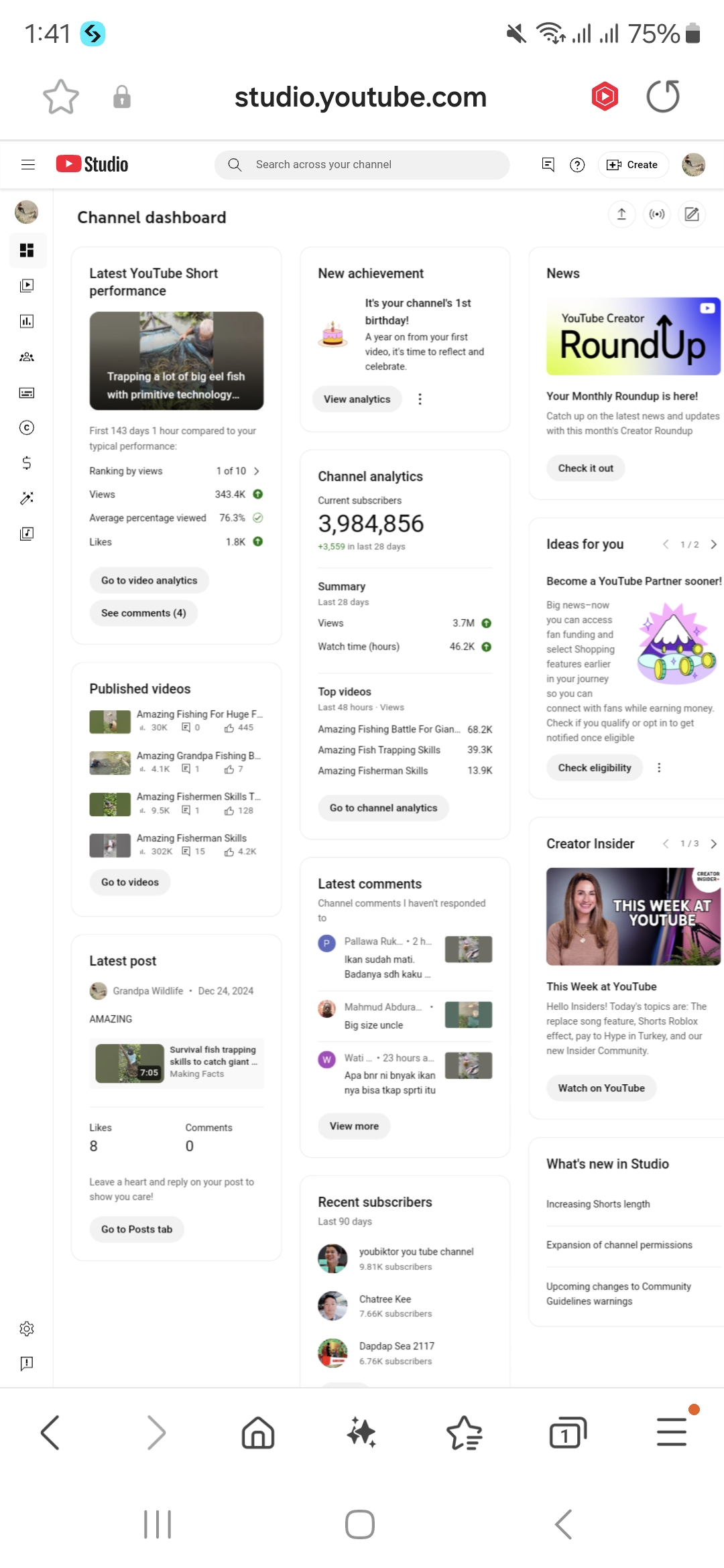Open the browser bookmarks list icon
724x1568 pixels.
tap(465, 1433)
